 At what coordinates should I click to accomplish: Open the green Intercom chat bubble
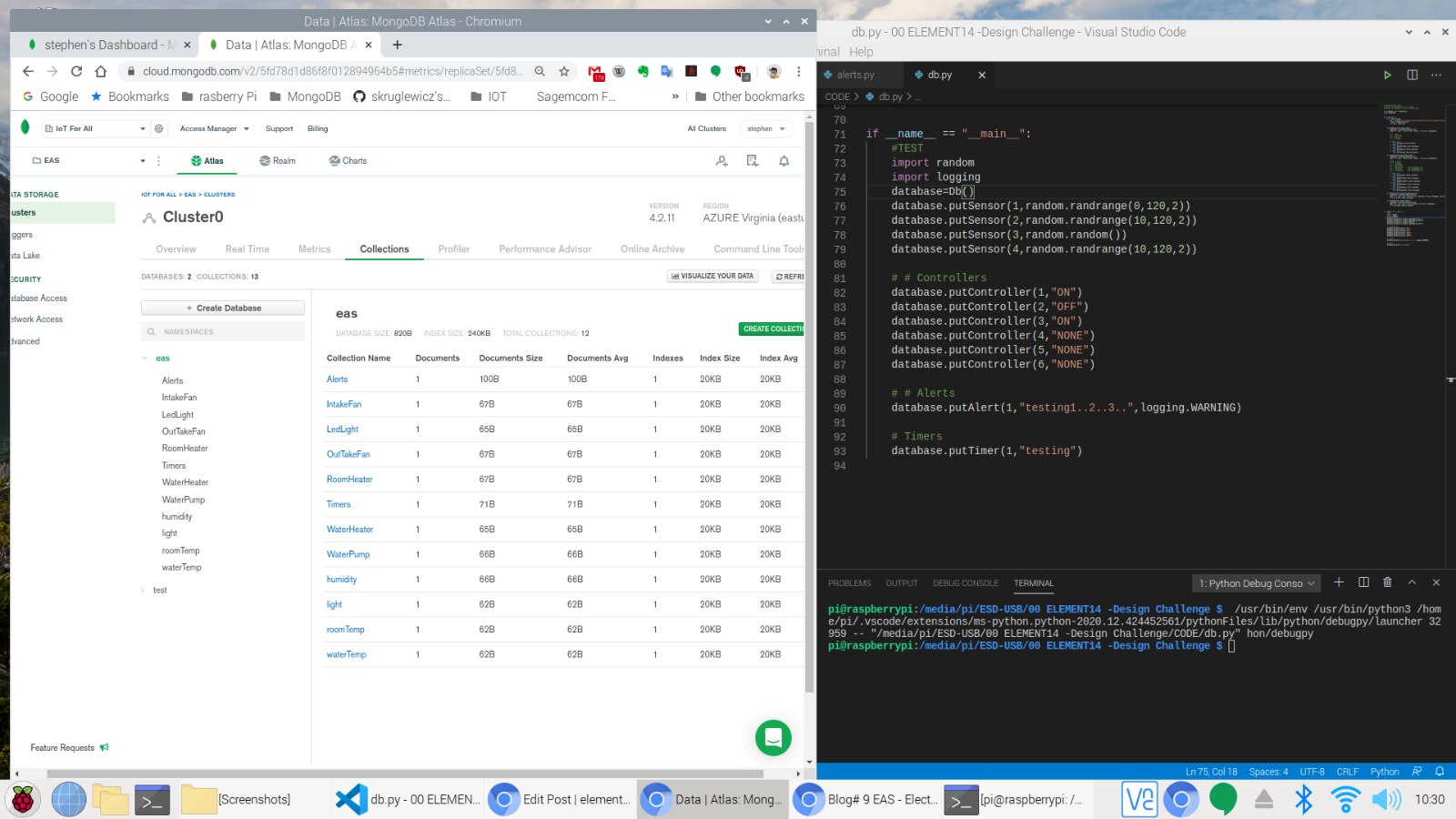[773, 738]
